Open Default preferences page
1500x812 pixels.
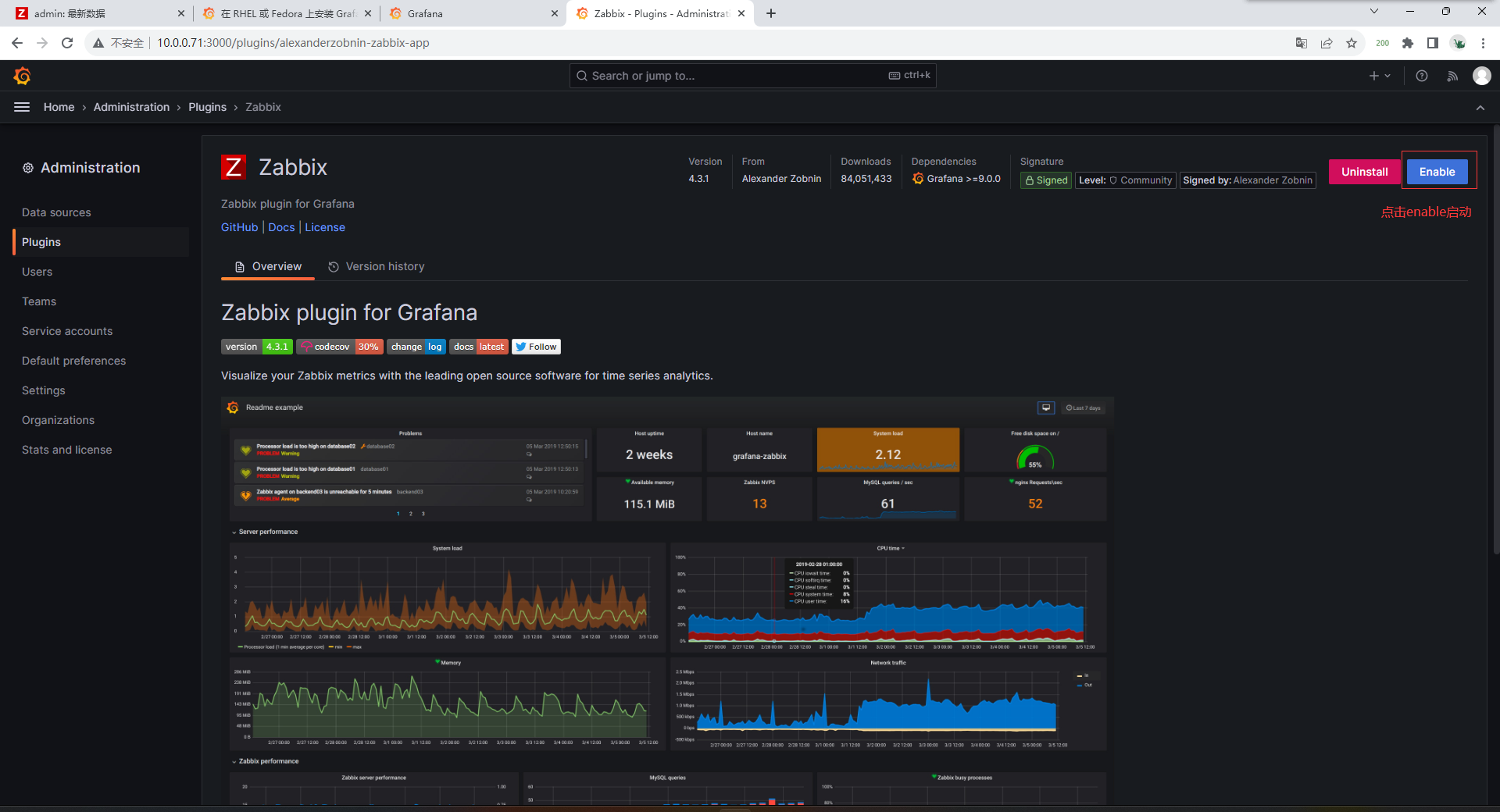coord(73,361)
